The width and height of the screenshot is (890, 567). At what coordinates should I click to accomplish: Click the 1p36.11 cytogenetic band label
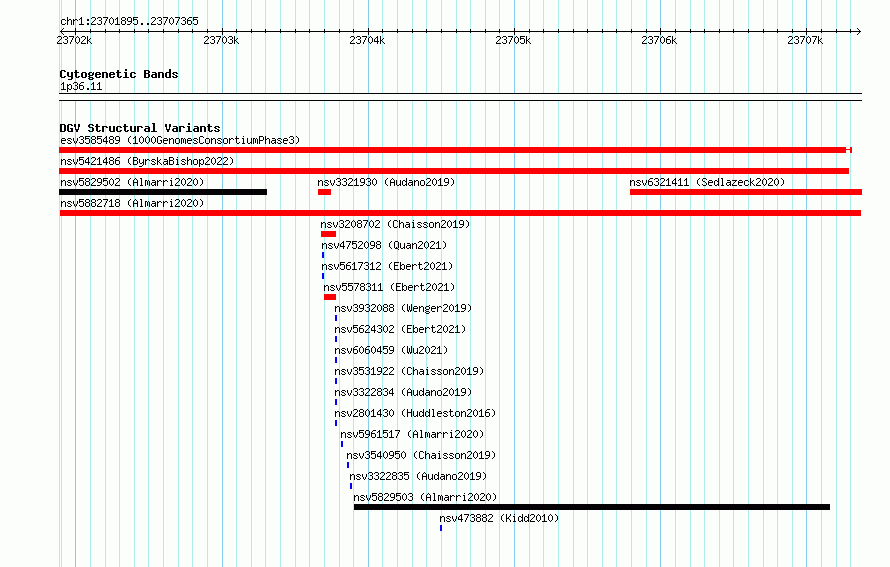[x=81, y=86]
